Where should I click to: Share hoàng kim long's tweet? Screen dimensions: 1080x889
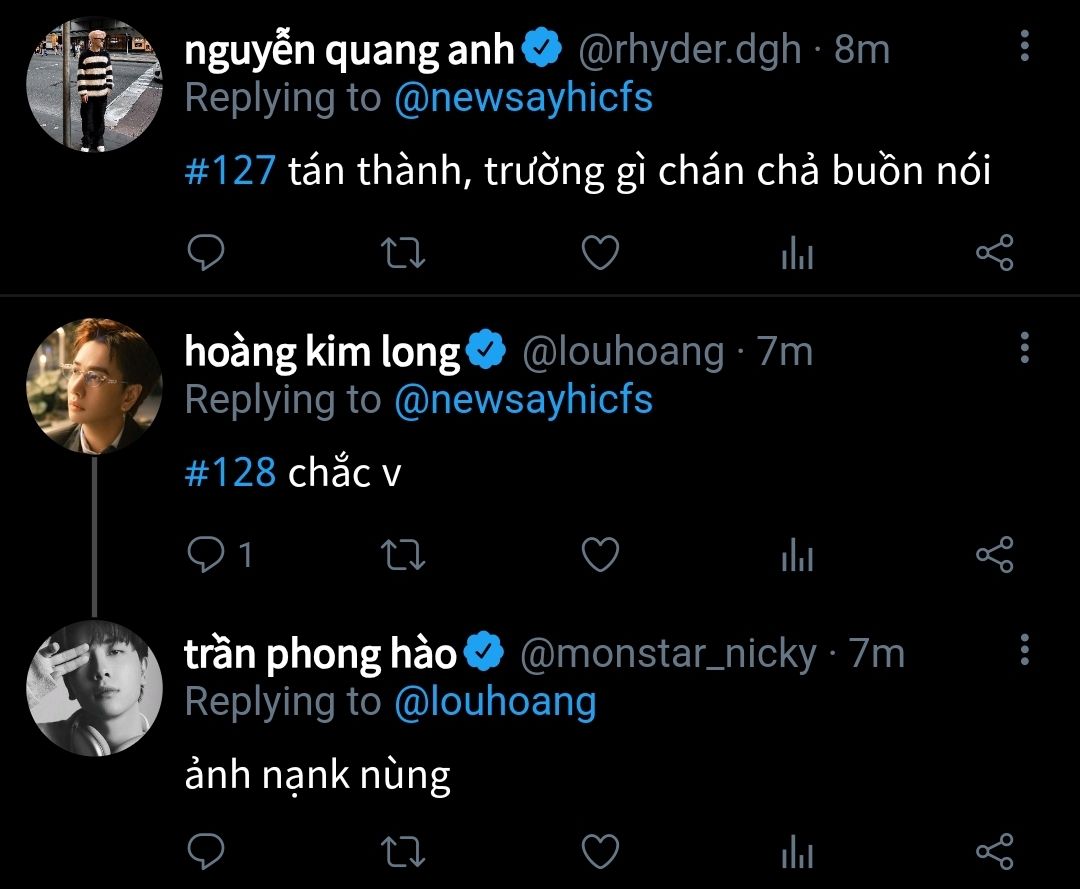(995, 555)
